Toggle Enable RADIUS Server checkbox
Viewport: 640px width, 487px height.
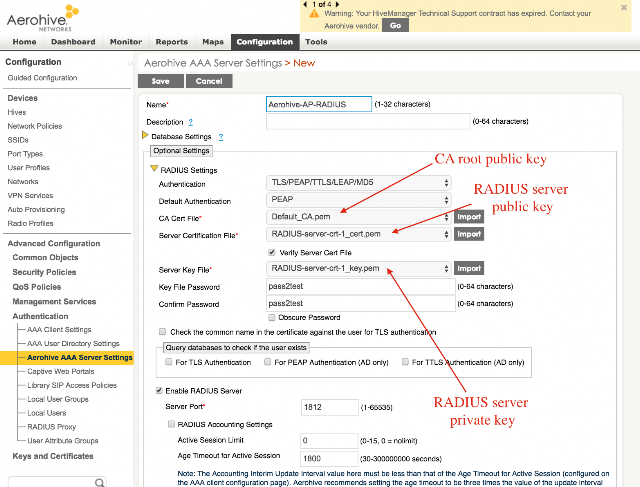(x=159, y=391)
